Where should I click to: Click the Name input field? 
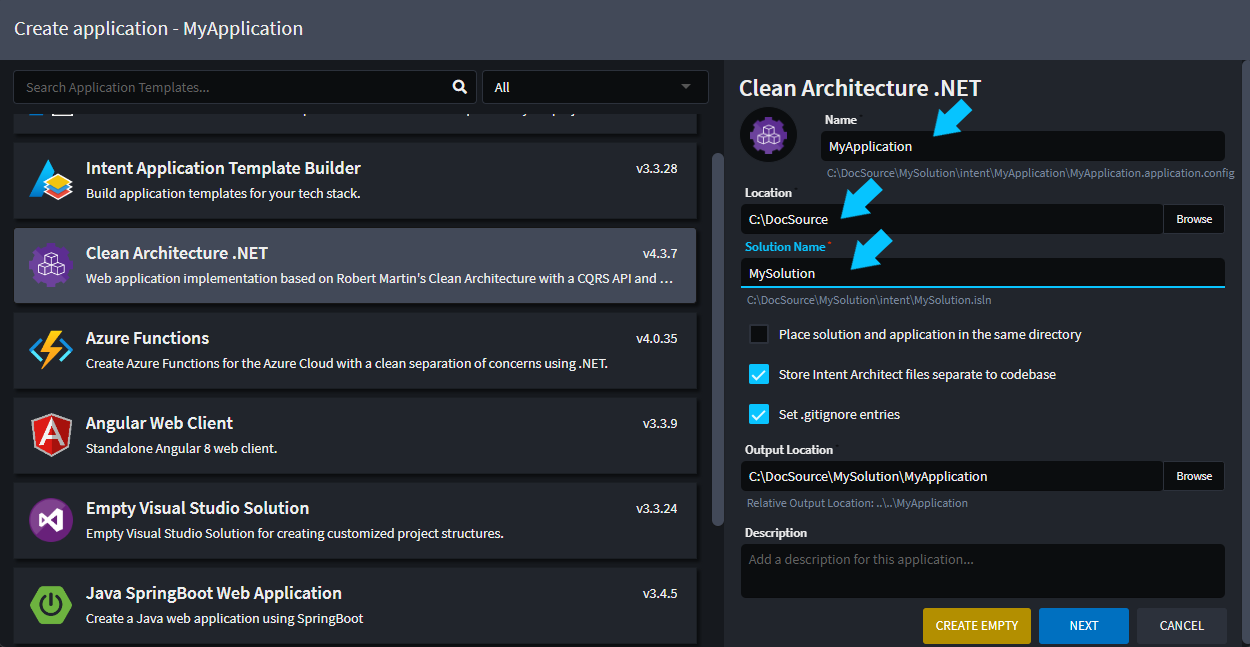coord(1023,146)
